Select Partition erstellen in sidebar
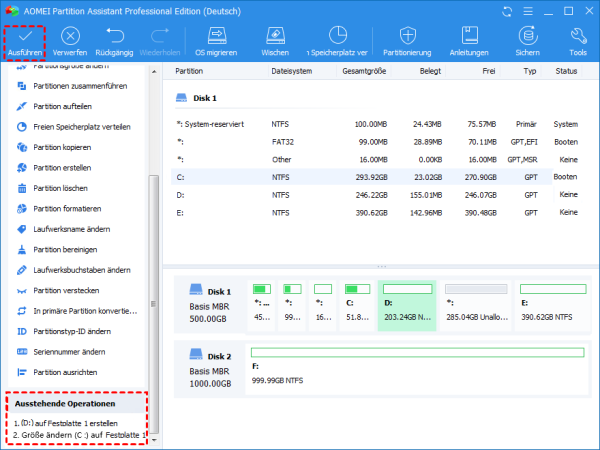This screenshot has height=450, width=600. click(54, 168)
